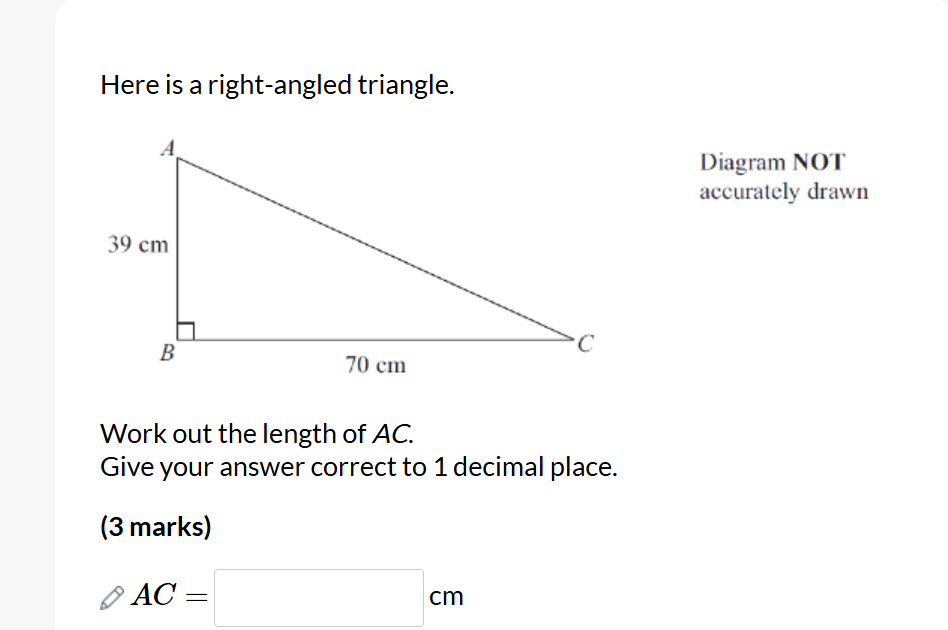
Task: Select the vertex label C on the triangle
Action: (x=585, y=343)
